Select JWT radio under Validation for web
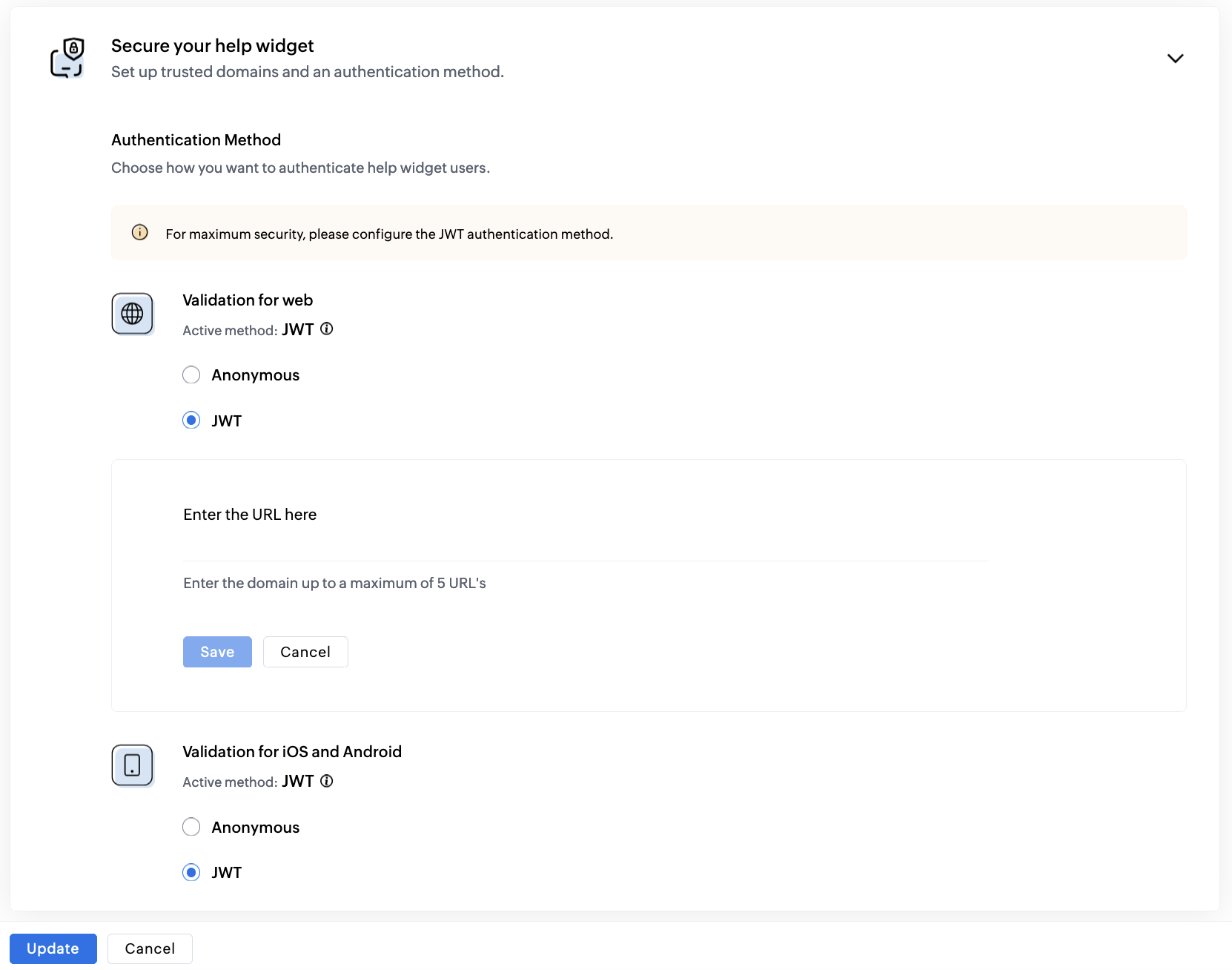1232x970 pixels. click(191, 420)
